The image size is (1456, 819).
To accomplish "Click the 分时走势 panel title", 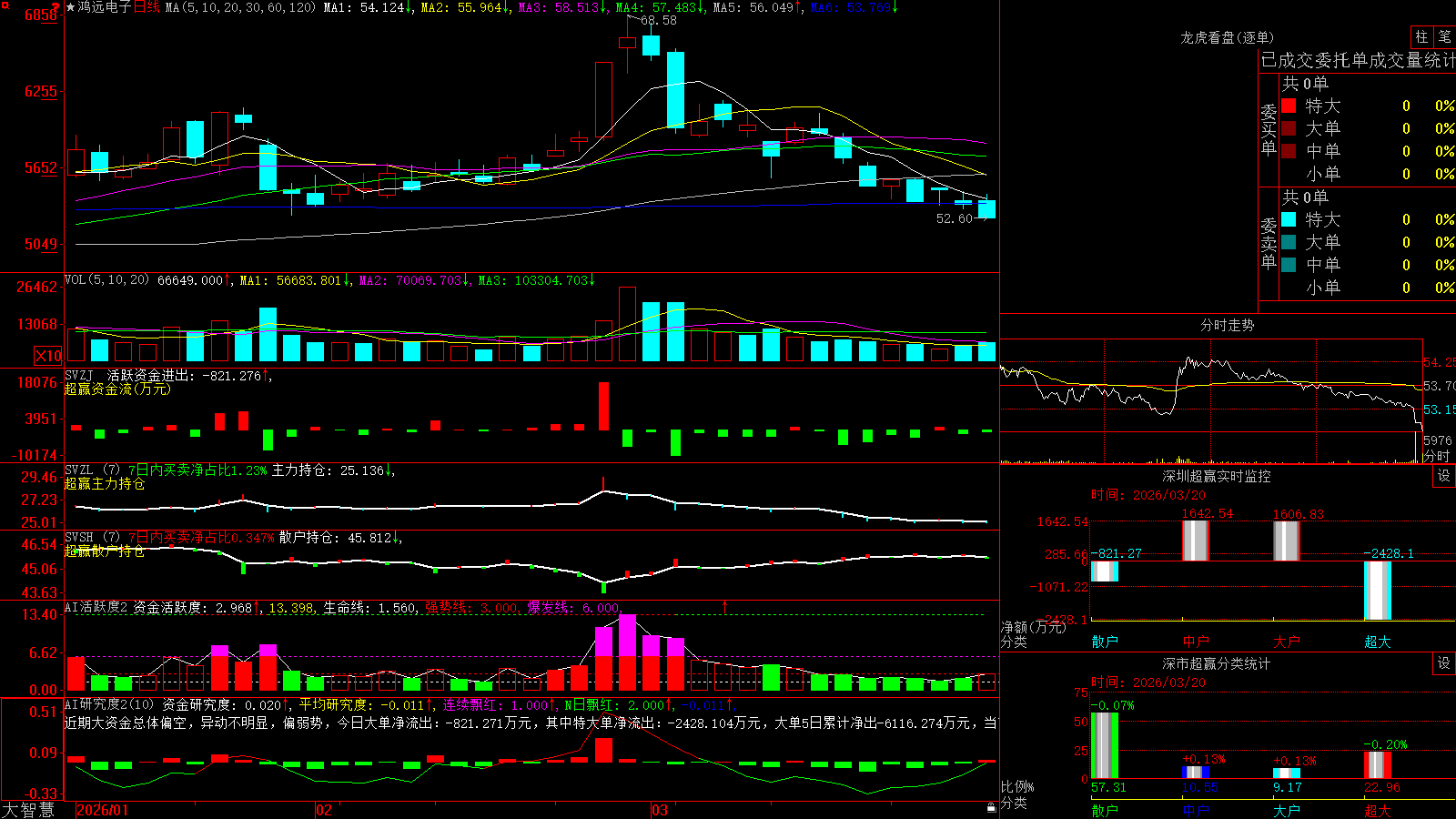I will [x=1227, y=325].
